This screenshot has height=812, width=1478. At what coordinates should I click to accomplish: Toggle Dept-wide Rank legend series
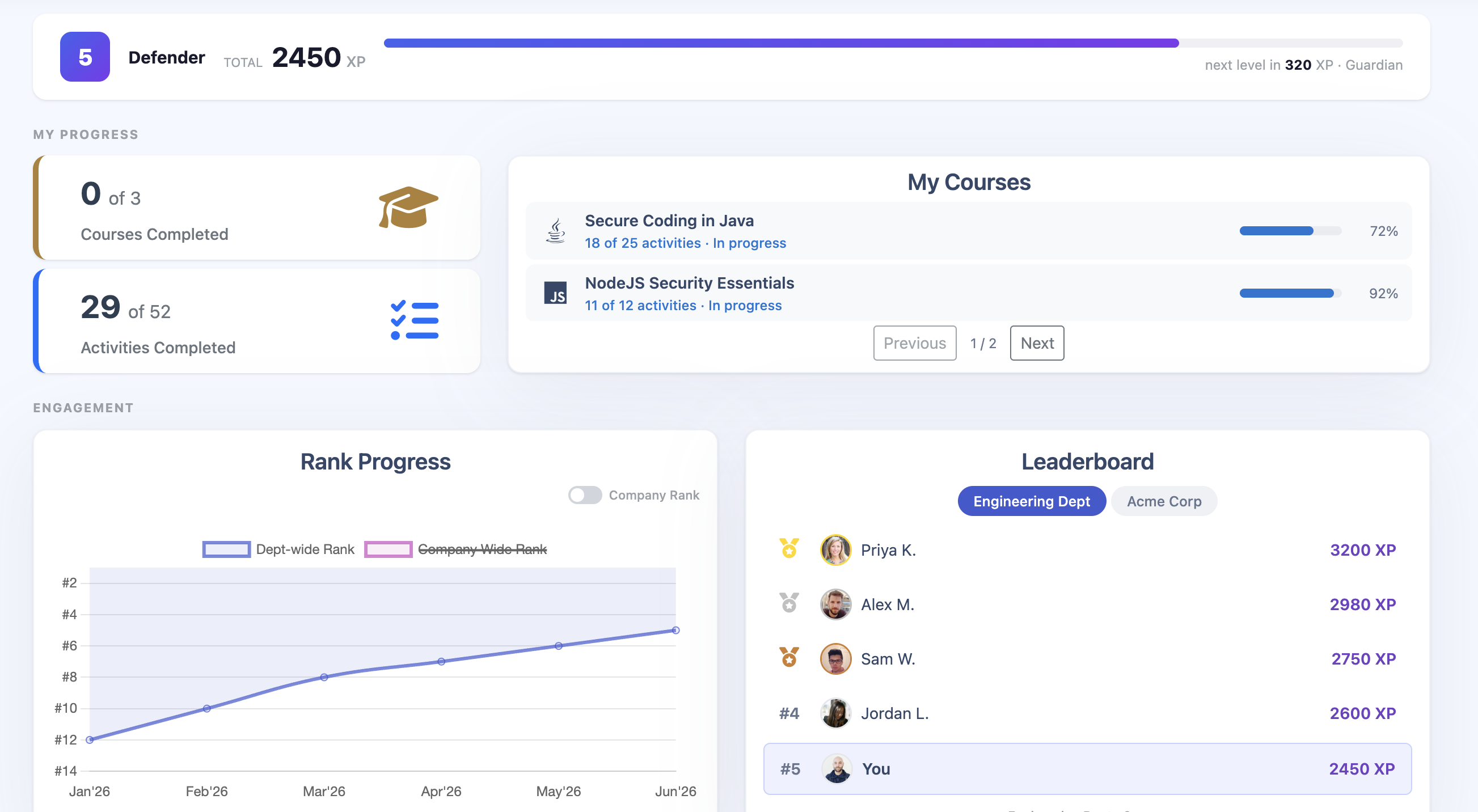tap(278, 549)
